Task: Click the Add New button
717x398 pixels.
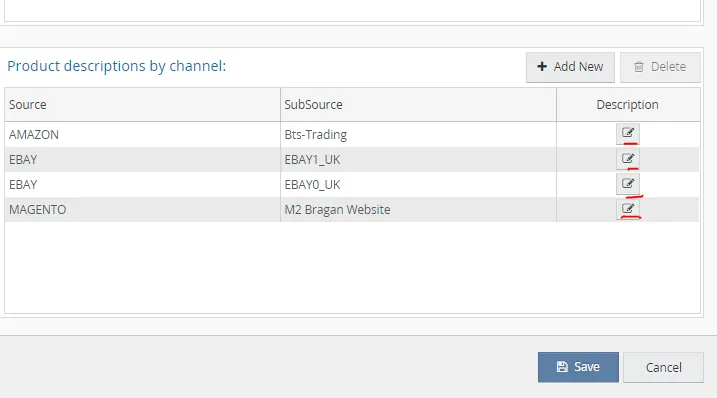Action: (570, 67)
